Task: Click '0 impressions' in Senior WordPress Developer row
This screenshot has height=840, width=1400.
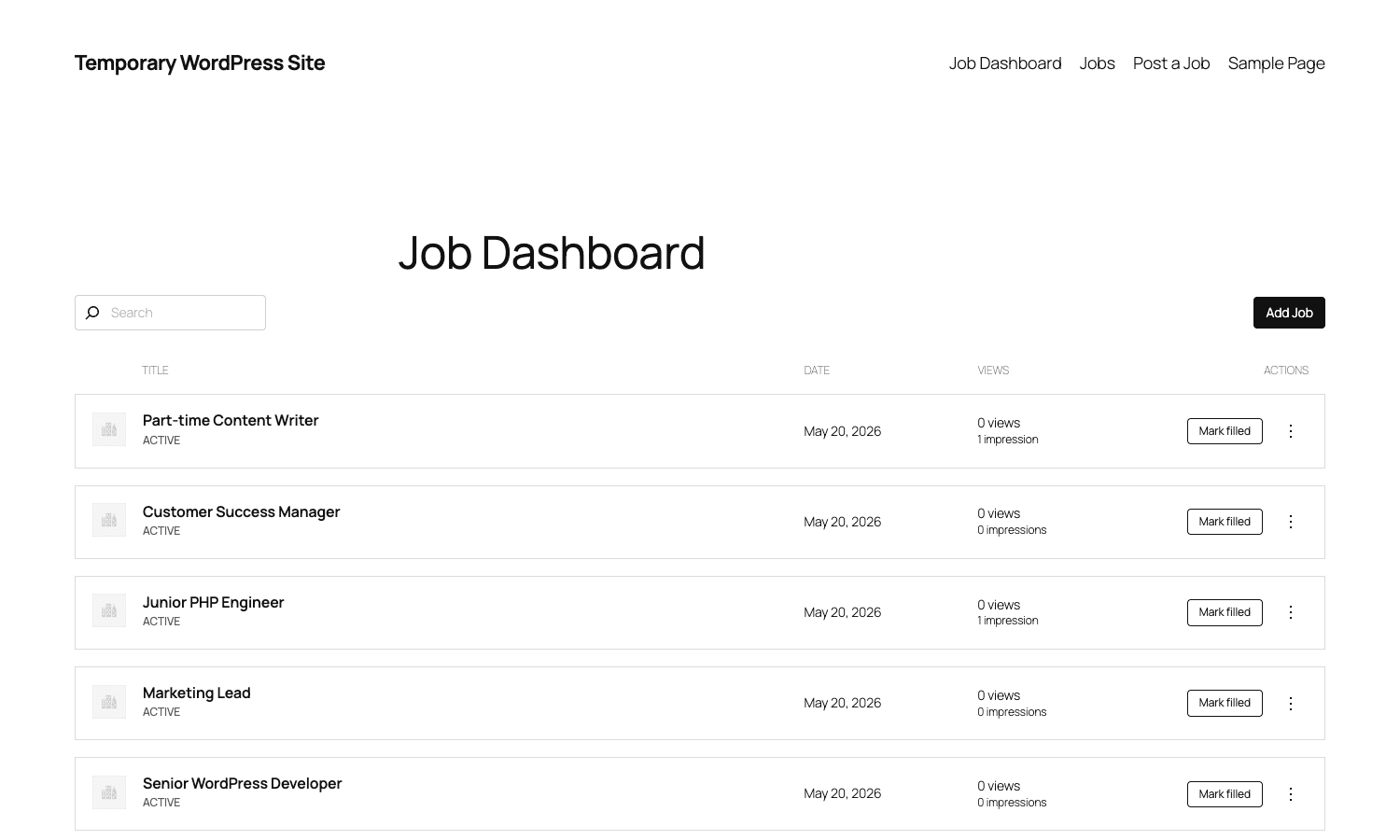Action: (x=1012, y=803)
